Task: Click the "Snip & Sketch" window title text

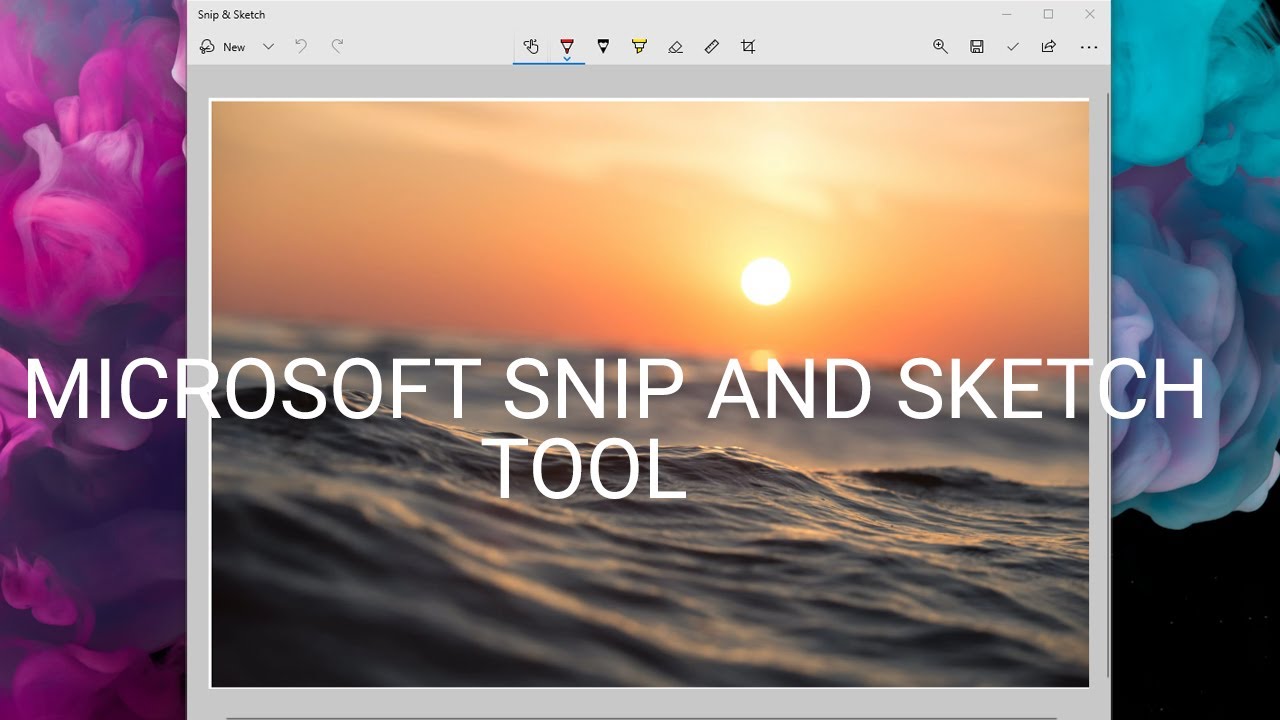Action: [231, 15]
